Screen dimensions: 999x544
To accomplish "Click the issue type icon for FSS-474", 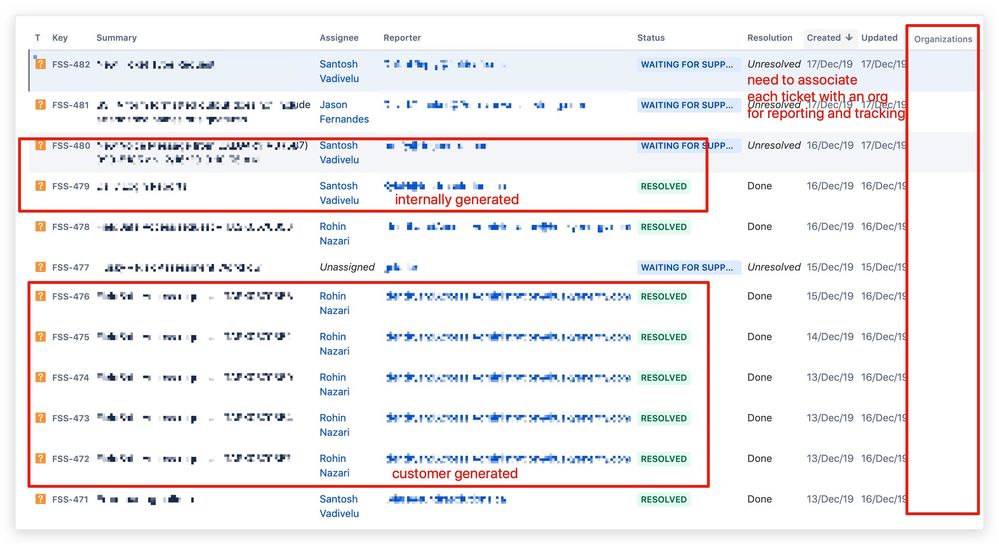I will [40, 377].
